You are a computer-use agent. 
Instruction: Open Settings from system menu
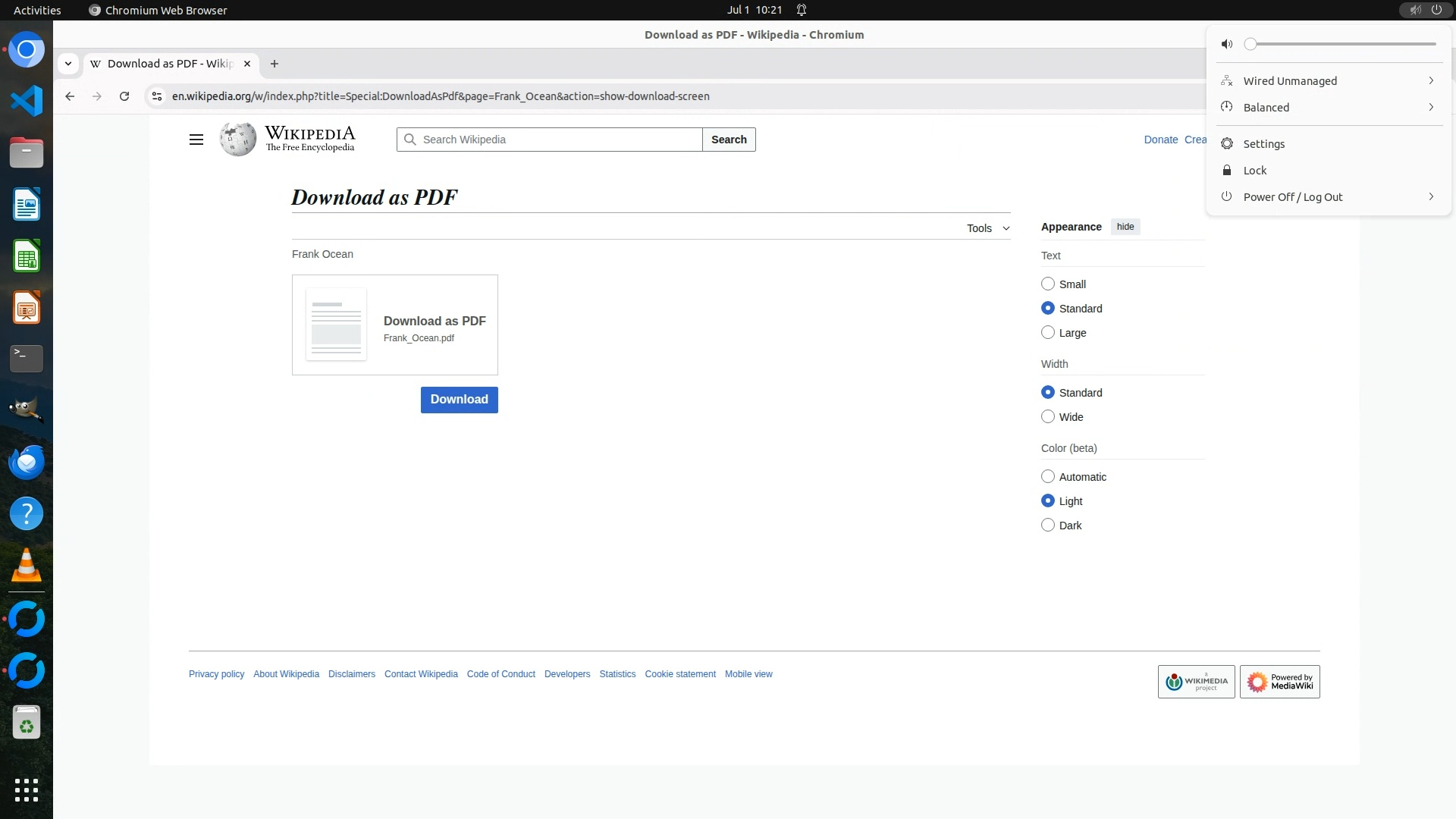click(x=1263, y=144)
